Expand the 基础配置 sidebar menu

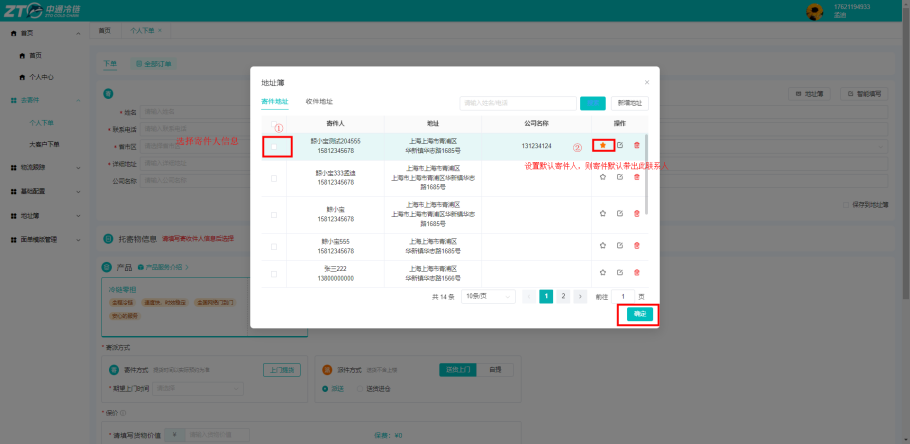[x=45, y=191]
